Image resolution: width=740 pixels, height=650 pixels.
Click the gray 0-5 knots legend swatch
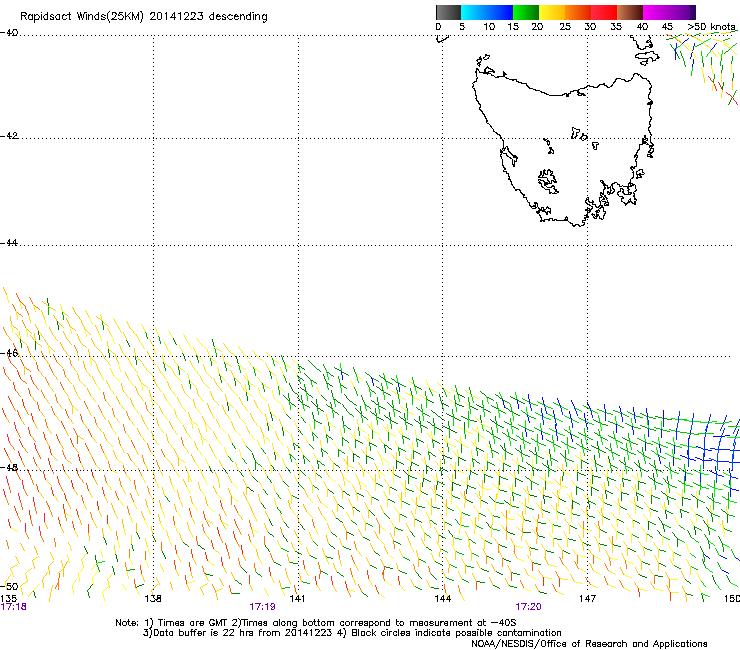pyautogui.click(x=448, y=12)
